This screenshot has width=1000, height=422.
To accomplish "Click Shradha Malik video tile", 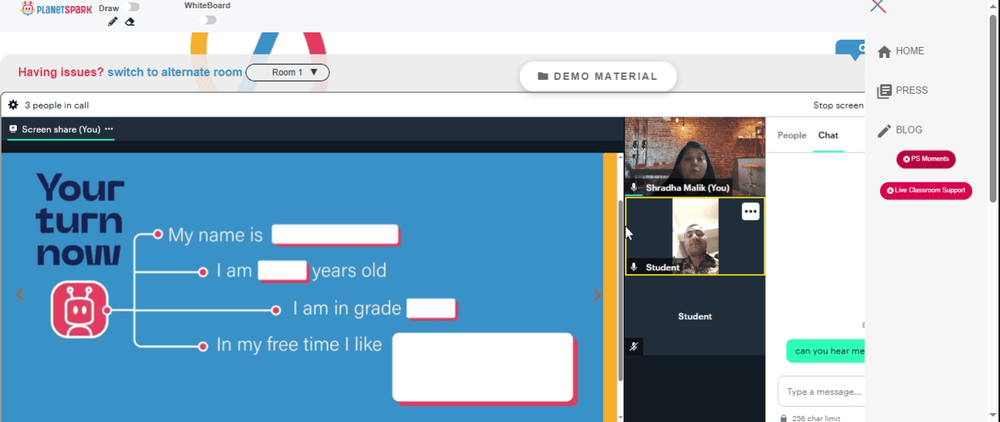I will coord(695,156).
